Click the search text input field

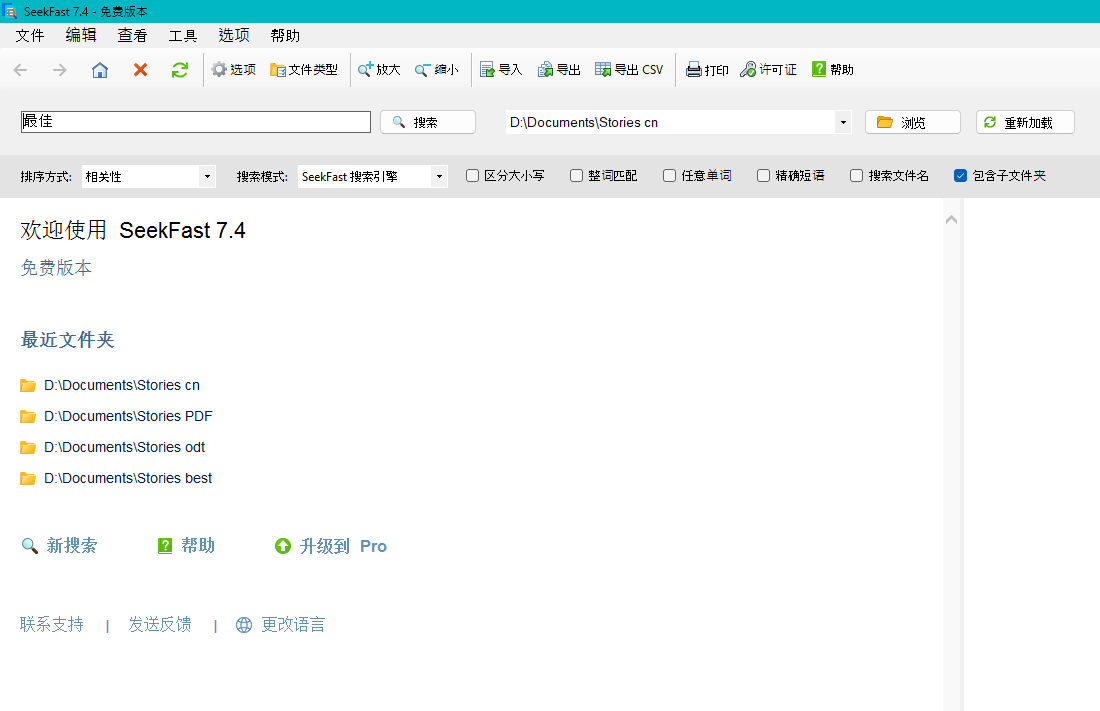click(x=196, y=122)
